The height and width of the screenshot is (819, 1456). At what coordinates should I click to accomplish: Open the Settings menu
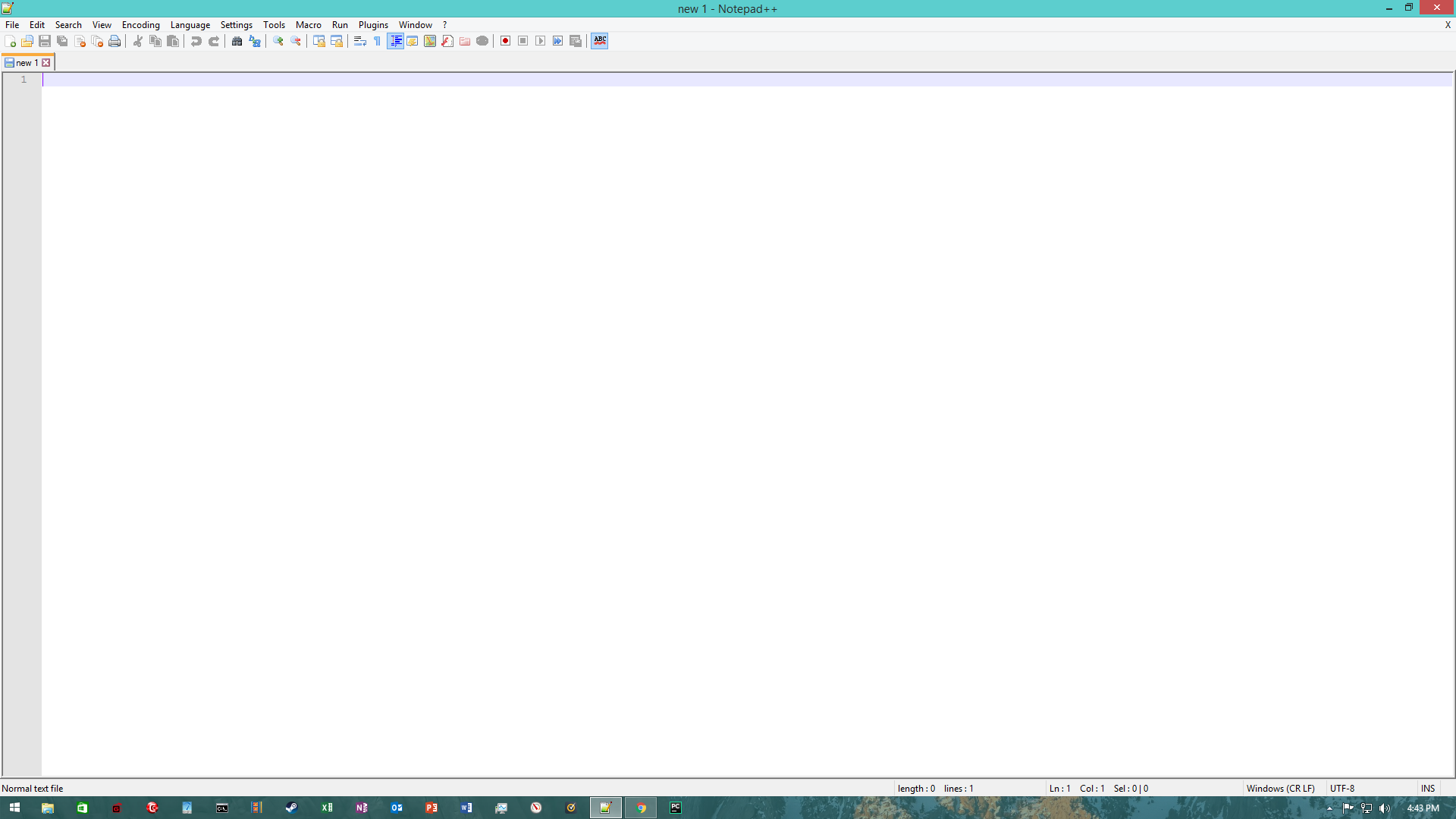(236, 24)
